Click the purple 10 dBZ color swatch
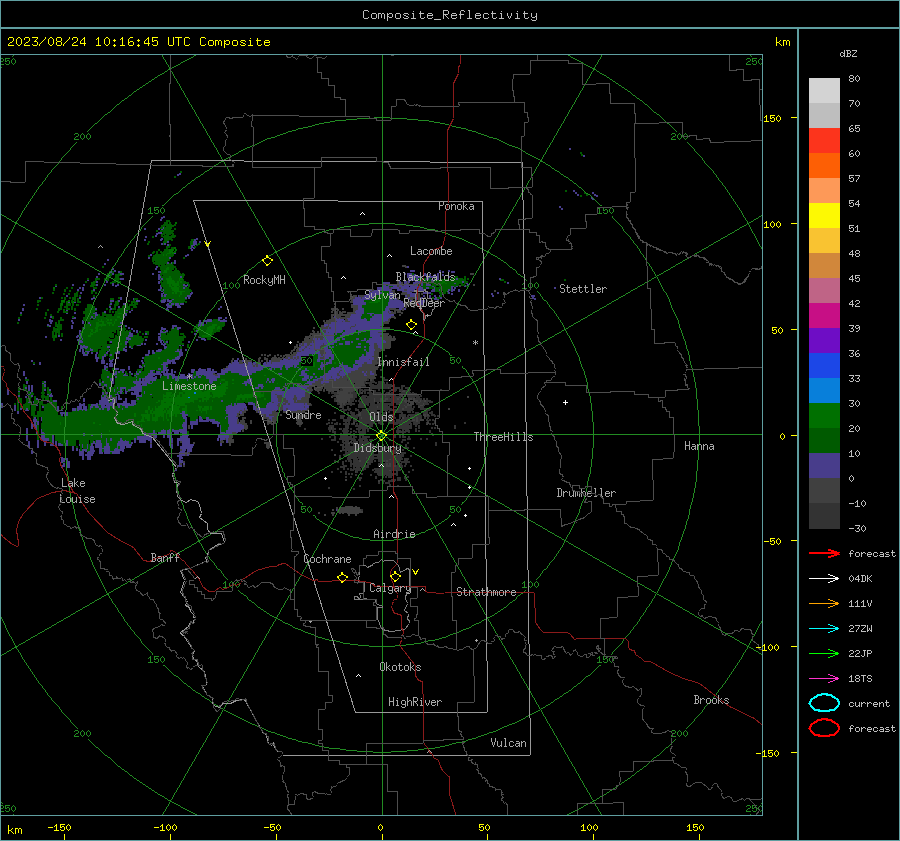 point(824,466)
